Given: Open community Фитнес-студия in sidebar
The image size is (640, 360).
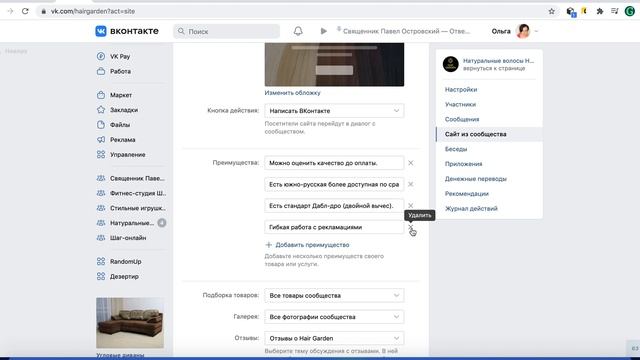Looking at the screenshot, I should click(x=138, y=193).
